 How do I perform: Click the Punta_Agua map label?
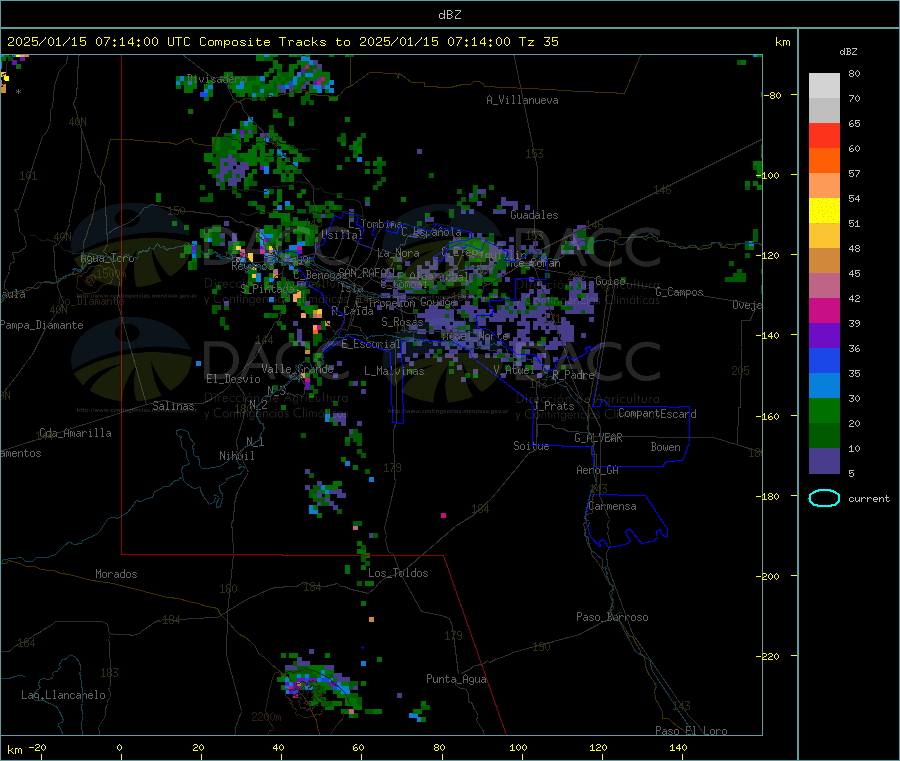tap(456, 679)
